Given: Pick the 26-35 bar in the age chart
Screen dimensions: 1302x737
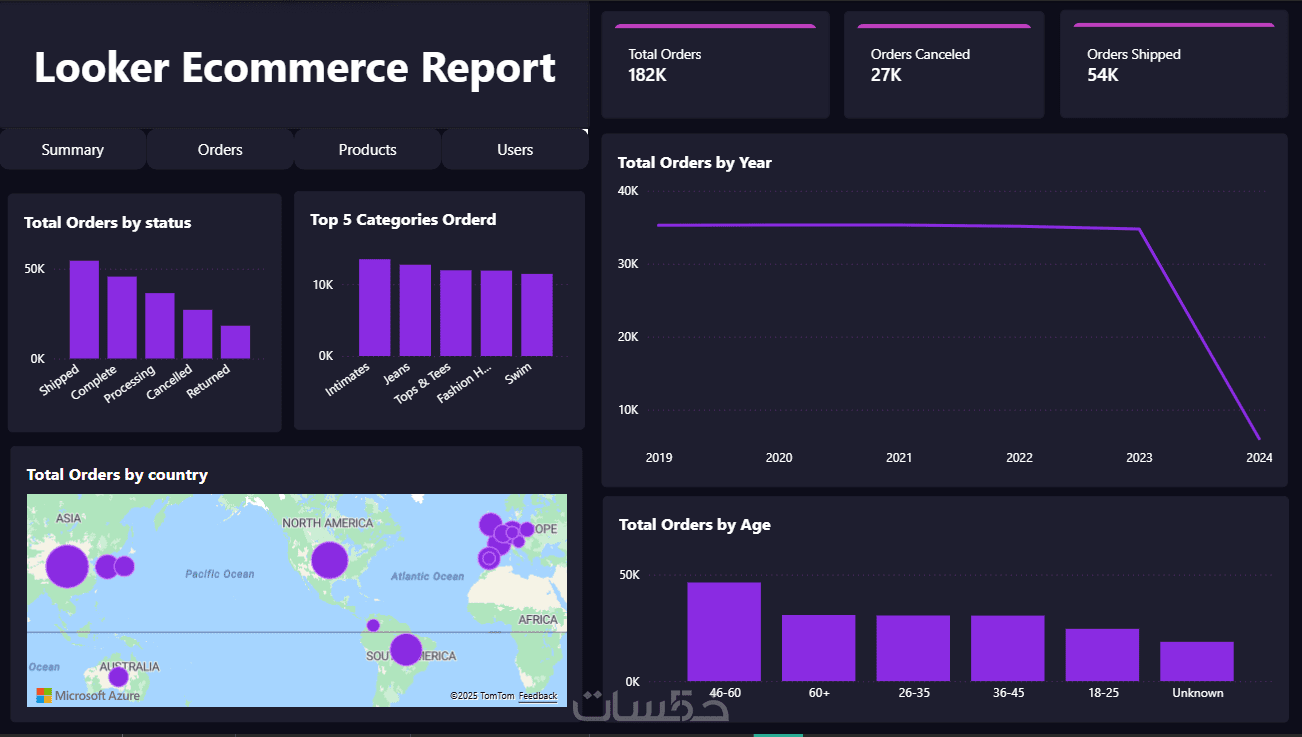Looking at the screenshot, I should (x=913, y=648).
